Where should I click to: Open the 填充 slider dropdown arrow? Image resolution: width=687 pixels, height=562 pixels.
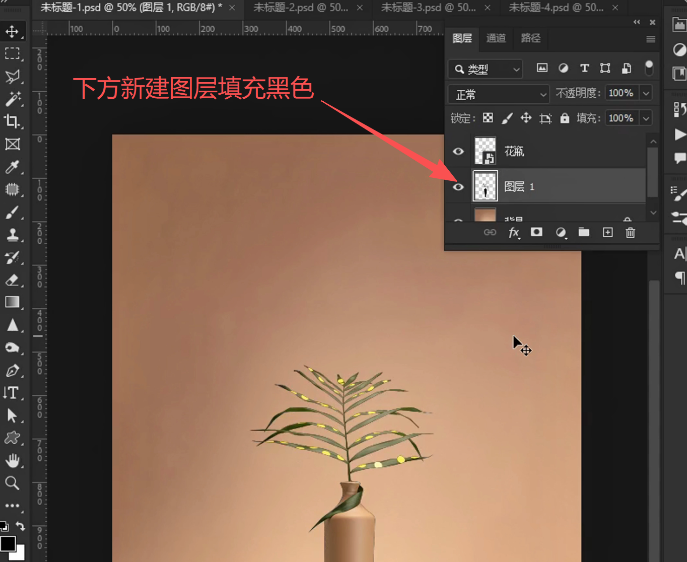[646, 118]
